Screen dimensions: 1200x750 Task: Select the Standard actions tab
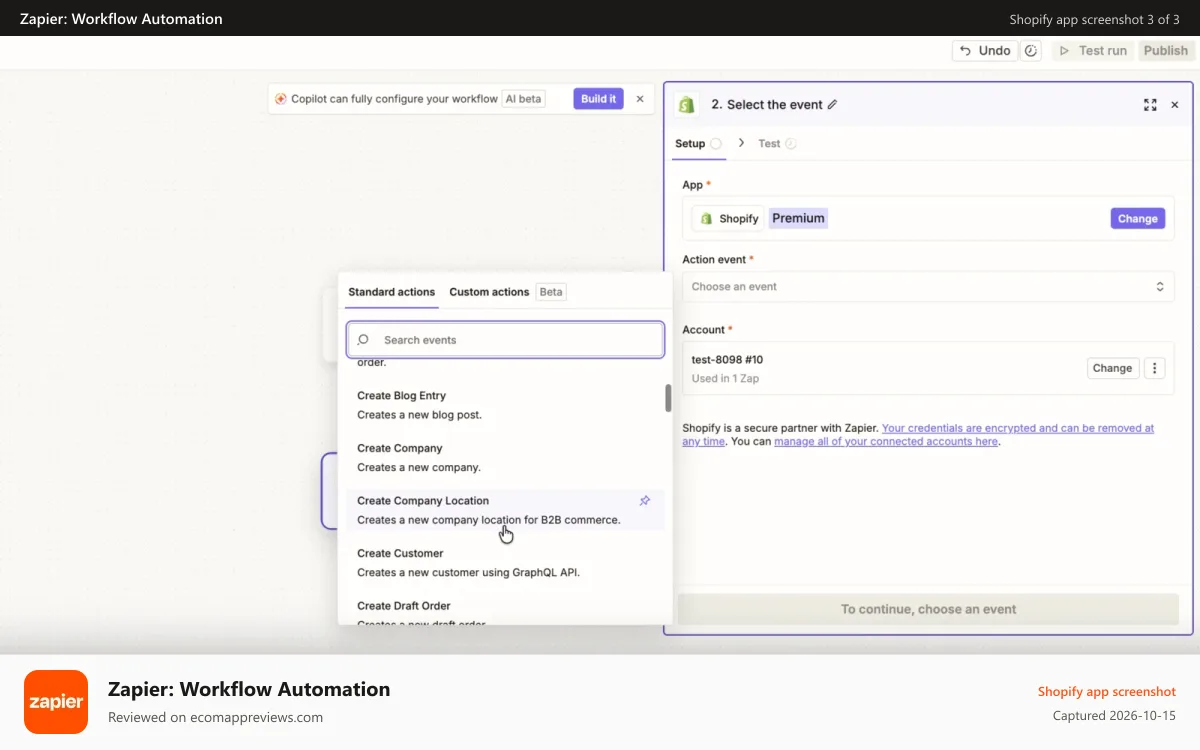point(391,292)
